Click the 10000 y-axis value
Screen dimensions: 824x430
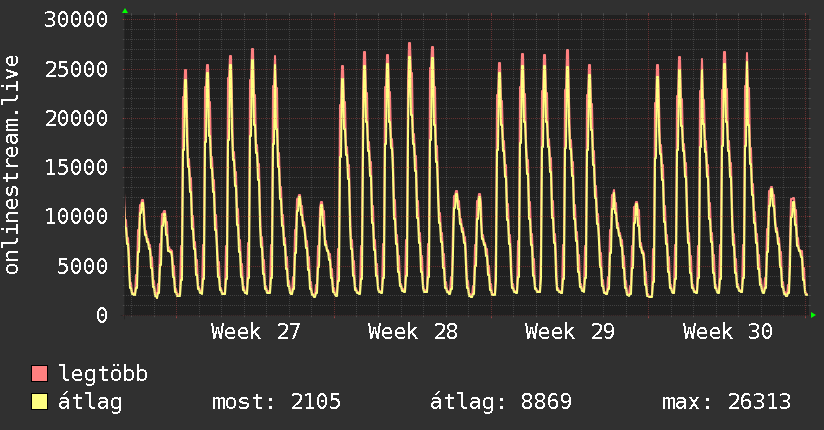point(76,217)
